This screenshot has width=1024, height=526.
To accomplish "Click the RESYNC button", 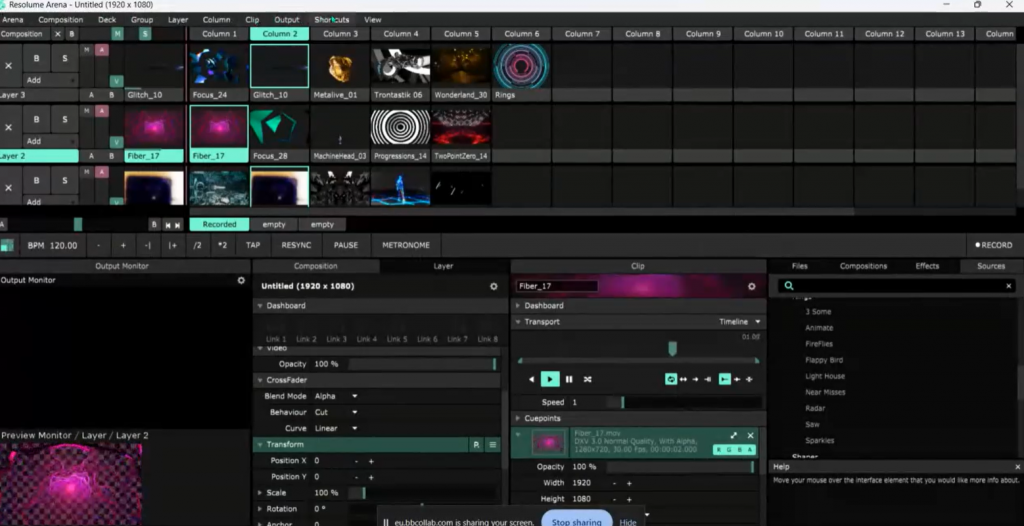I will tap(296, 245).
